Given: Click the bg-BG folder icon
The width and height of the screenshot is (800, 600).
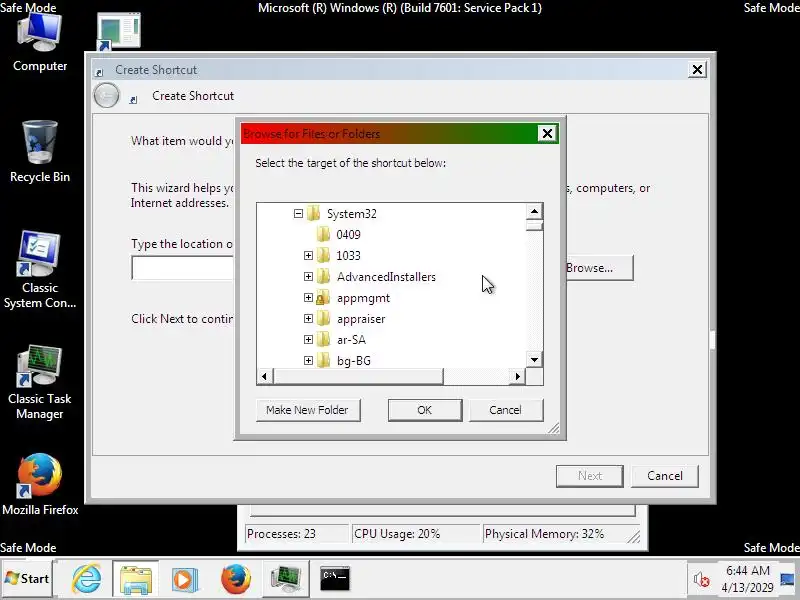Looking at the screenshot, I should (323, 360).
